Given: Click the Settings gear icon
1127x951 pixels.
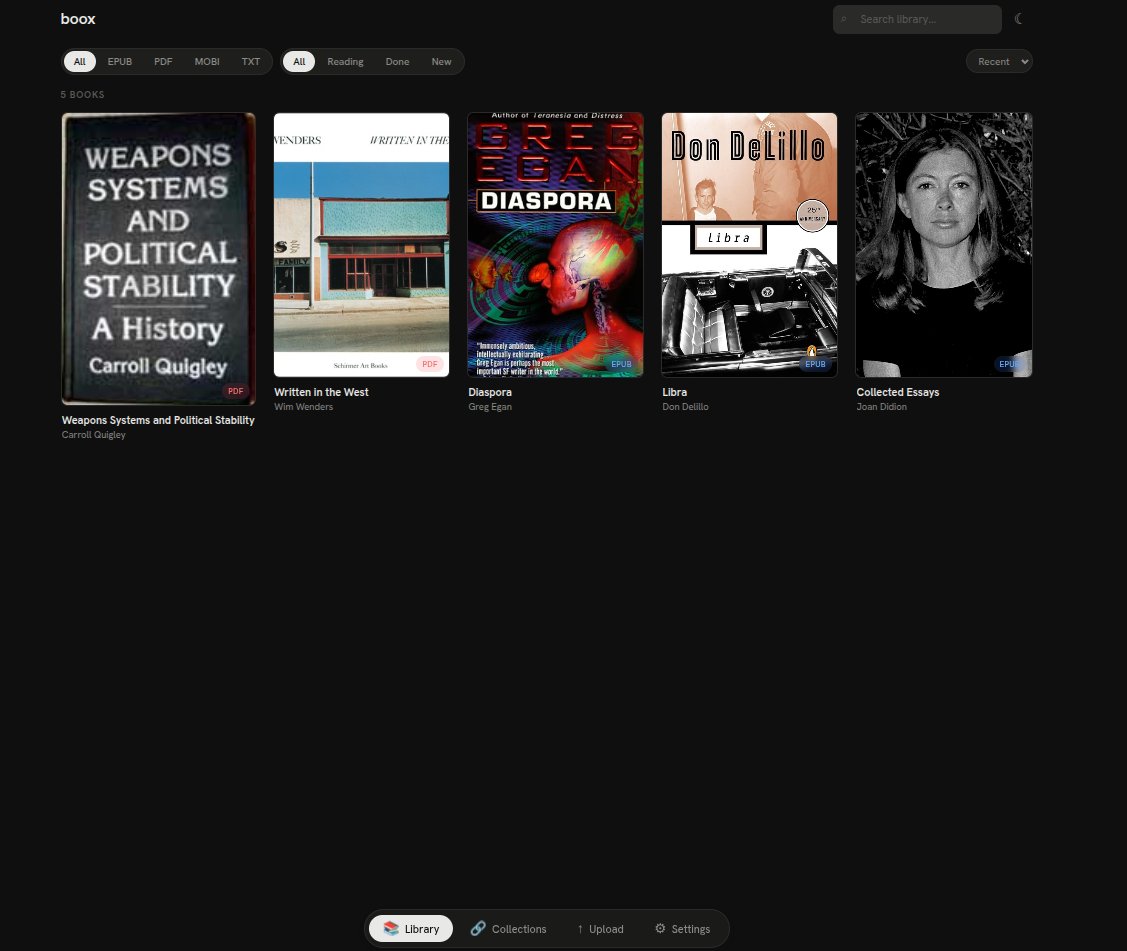Looking at the screenshot, I should (x=660, y=929).
